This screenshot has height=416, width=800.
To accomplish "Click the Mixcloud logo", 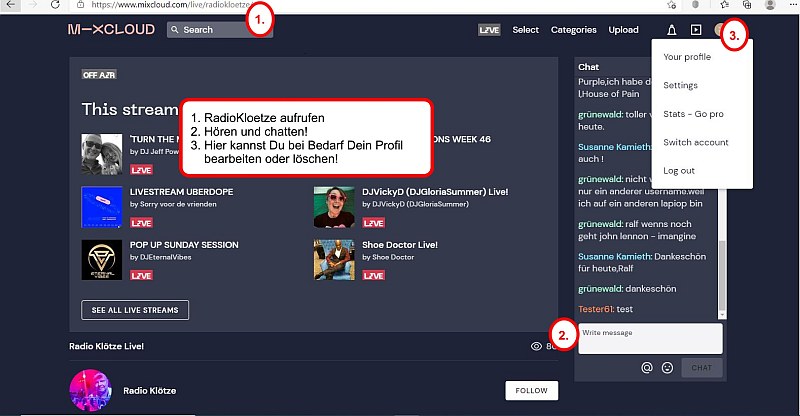I will tap(111, 29).
